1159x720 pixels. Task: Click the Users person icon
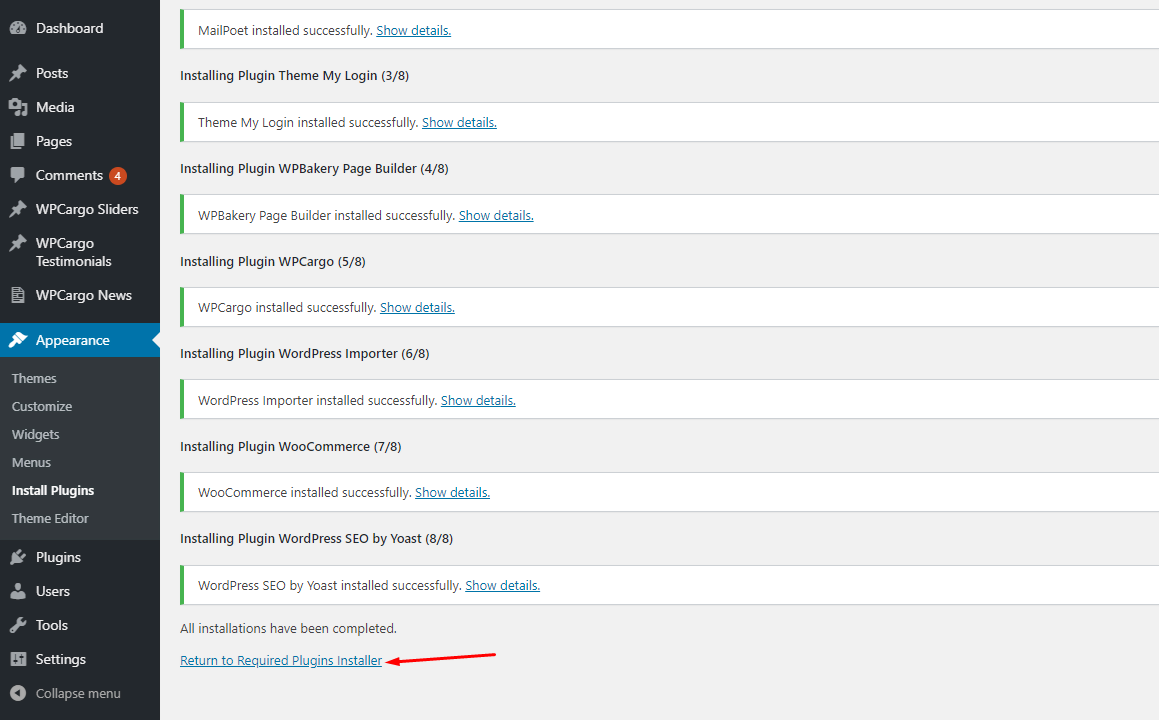pos(18,591)
